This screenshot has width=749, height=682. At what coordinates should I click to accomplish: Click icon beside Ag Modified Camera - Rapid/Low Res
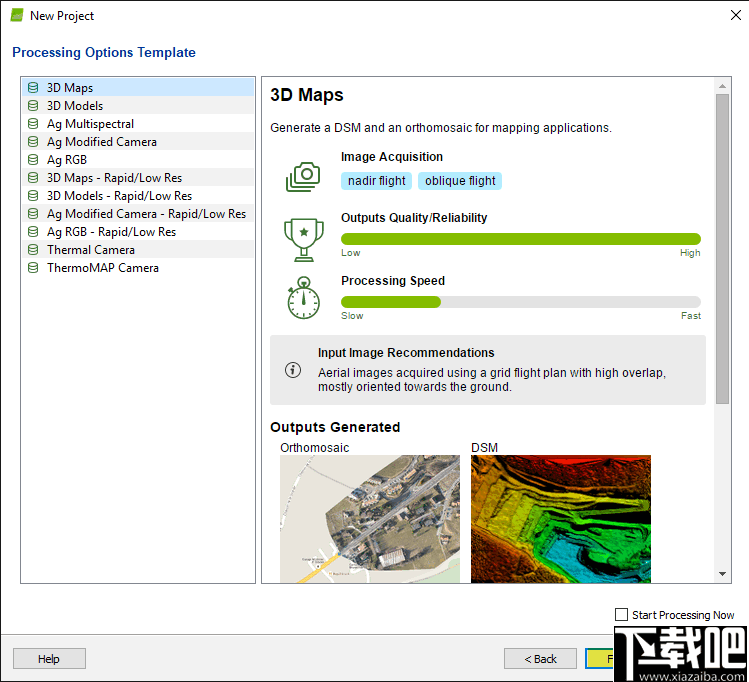33,213
